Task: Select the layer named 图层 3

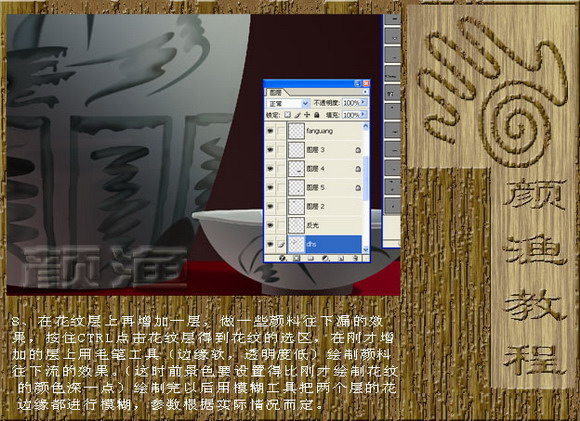Action: click(316, 150)
